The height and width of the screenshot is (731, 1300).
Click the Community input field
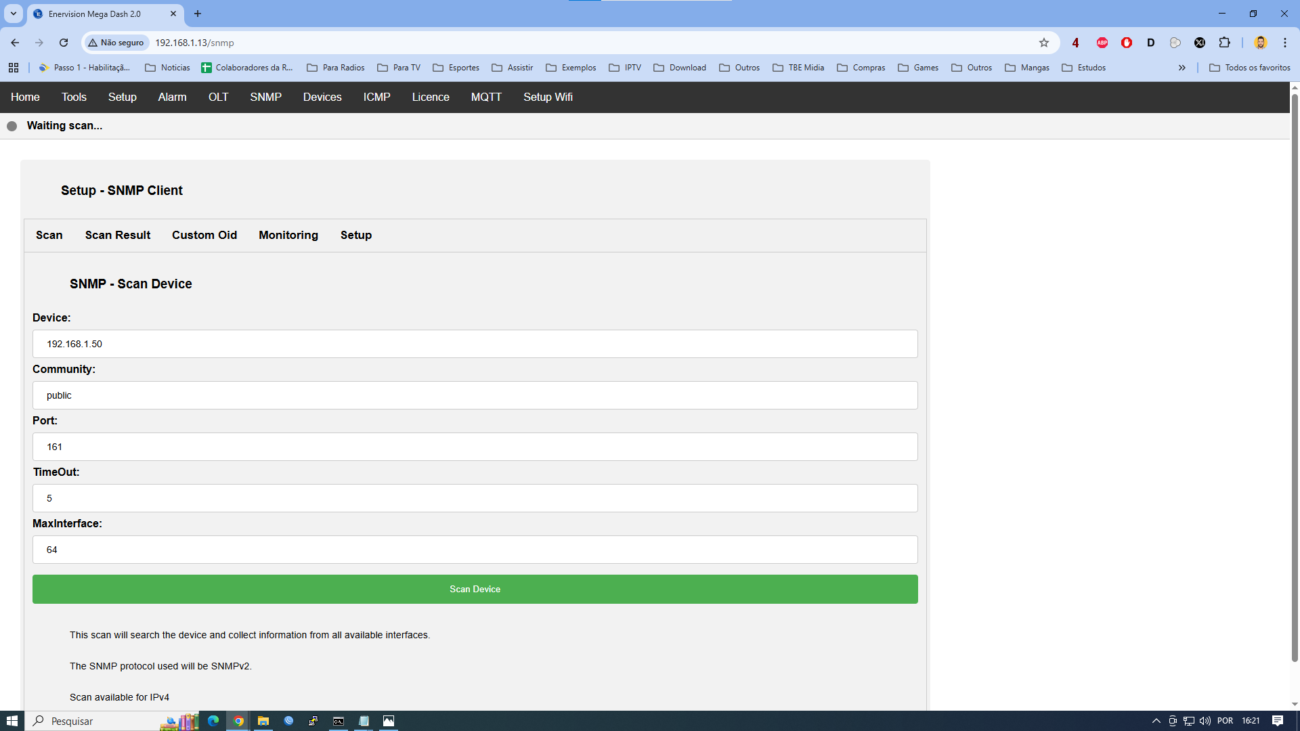475,395
